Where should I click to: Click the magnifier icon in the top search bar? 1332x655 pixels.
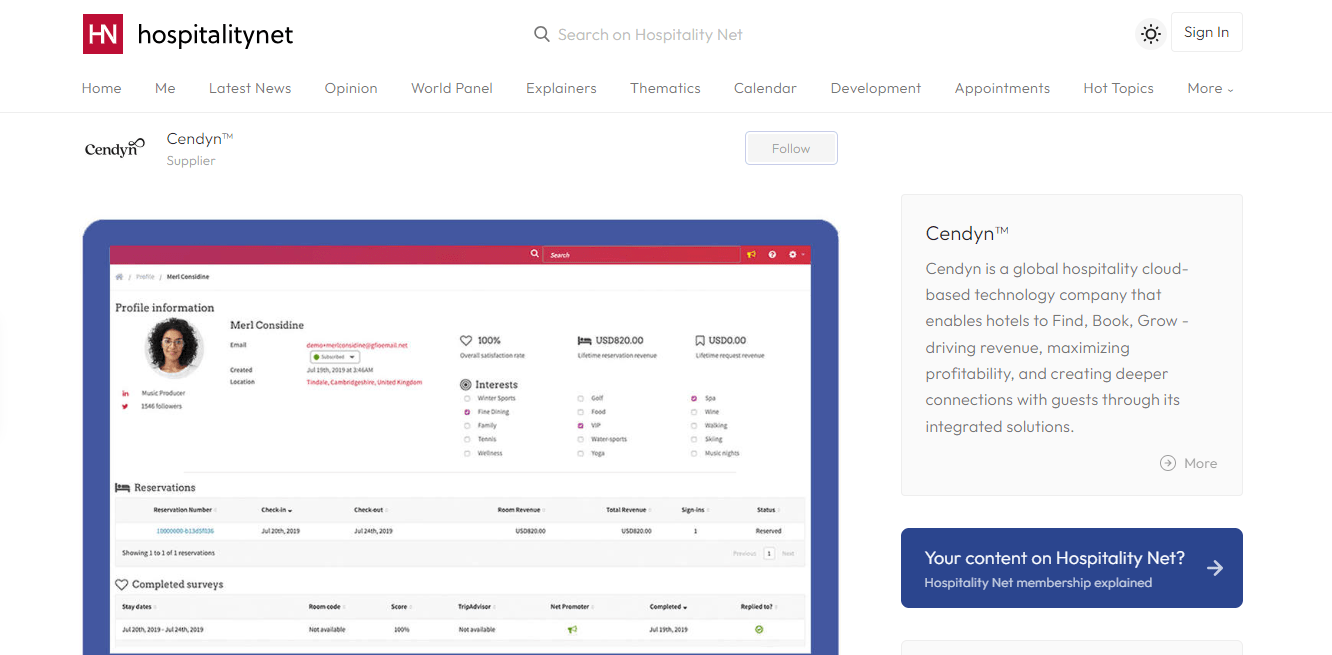pyautogui.click(x=542, y=34)
